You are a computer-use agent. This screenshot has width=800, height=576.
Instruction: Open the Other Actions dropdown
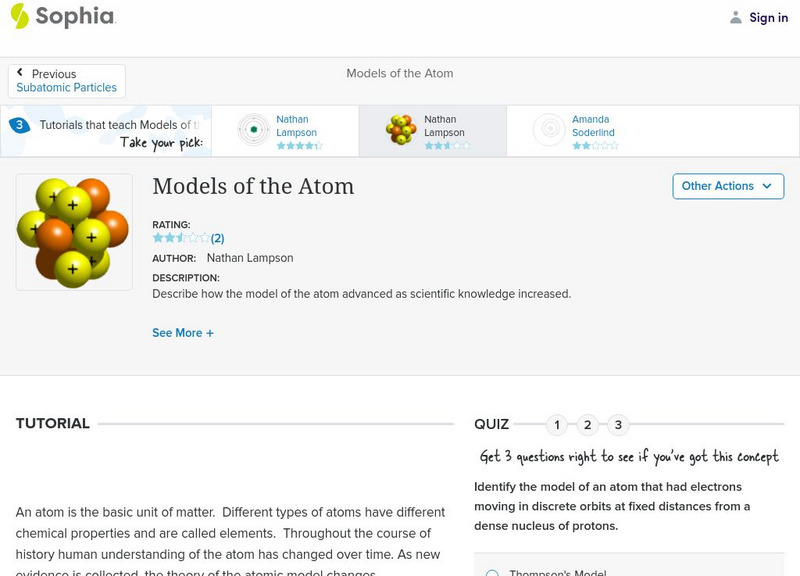coord(727,186)
